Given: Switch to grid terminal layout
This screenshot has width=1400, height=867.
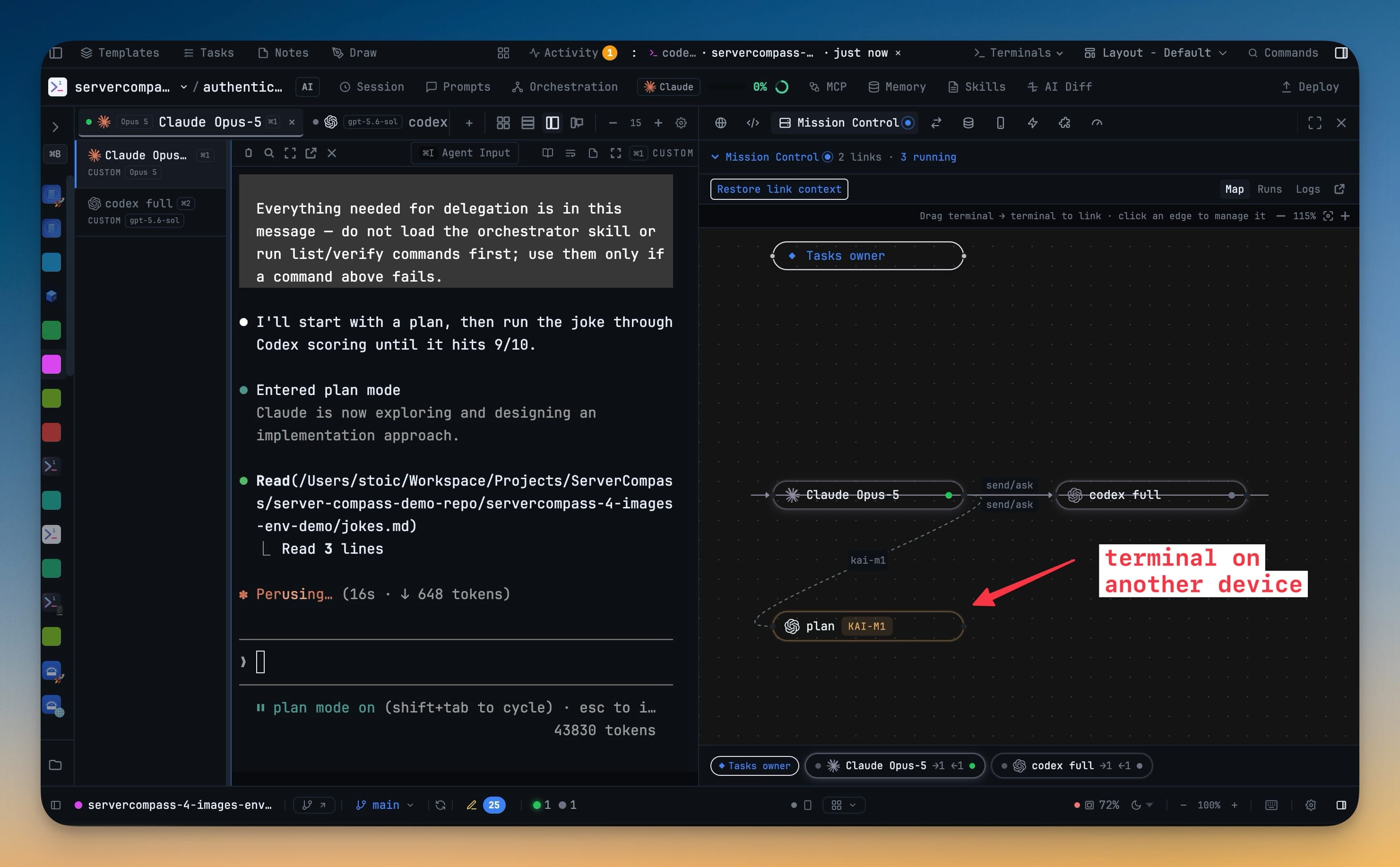Looking at the screenshot, I should (503, 123).
